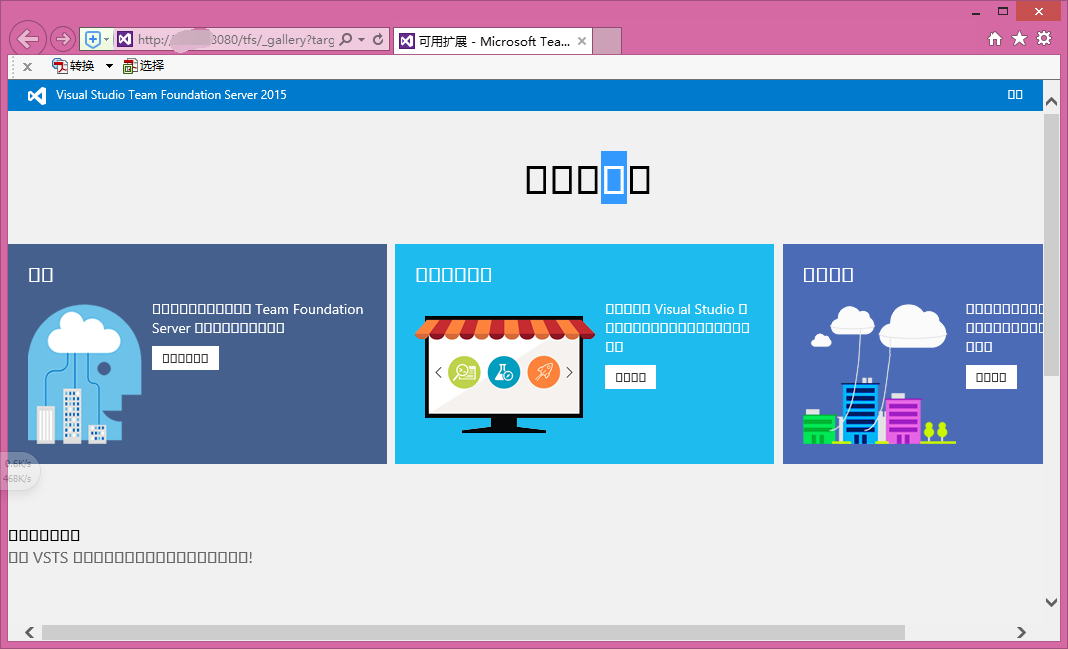
Task: Go back with the browser back arrow
Action: point(28,39)
